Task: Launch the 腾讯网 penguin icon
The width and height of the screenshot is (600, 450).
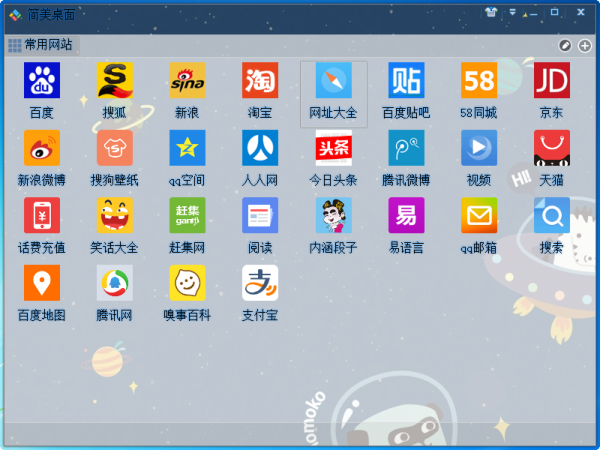Action: pos(114,283)
